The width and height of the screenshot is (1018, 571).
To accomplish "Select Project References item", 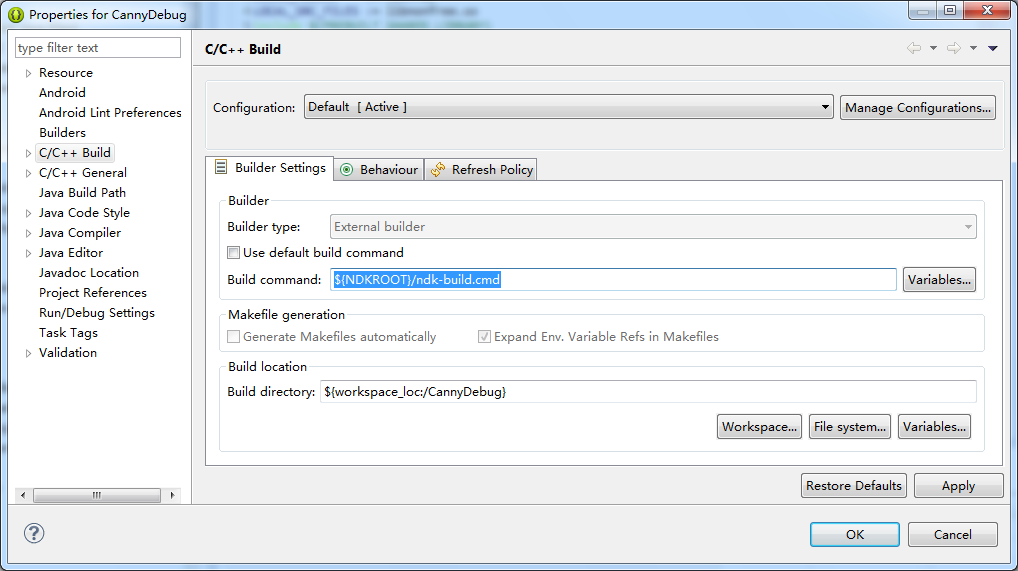I will pyautogui.click(x=93, y=293).
